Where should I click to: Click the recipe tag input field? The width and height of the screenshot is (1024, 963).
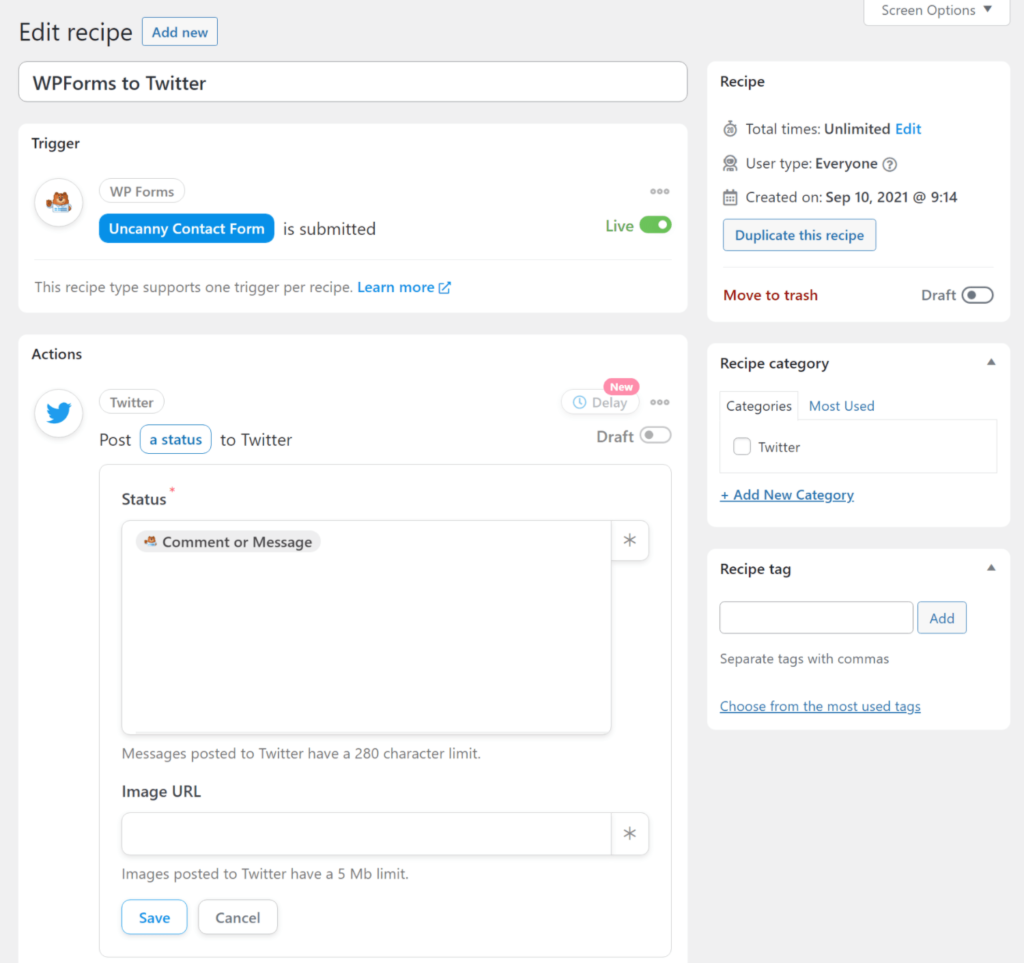click(816, 618)
